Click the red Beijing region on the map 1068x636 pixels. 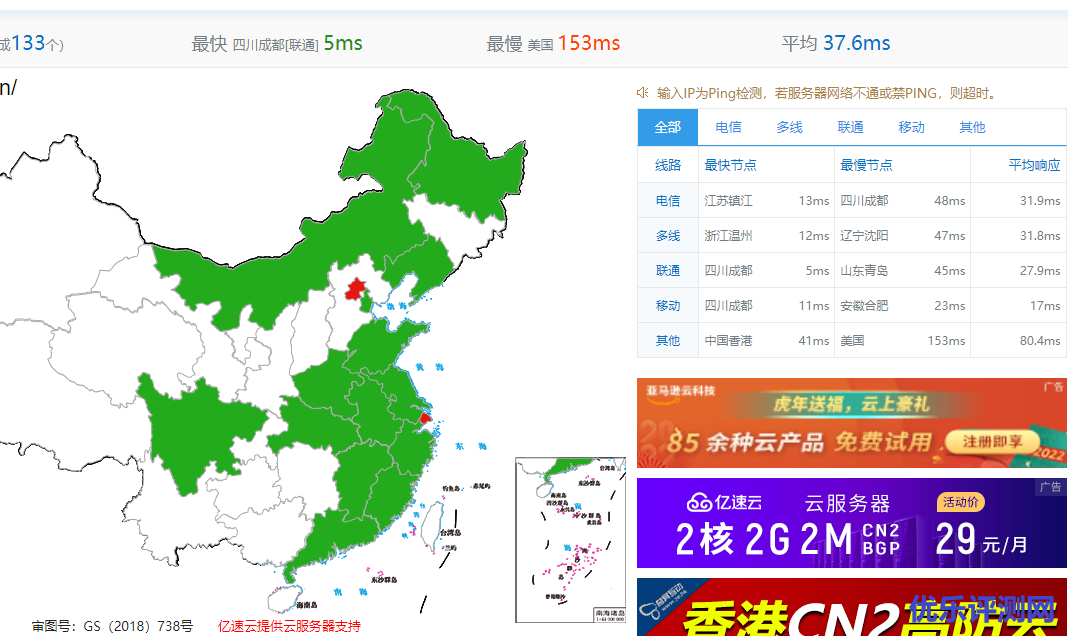pos(355,289)
